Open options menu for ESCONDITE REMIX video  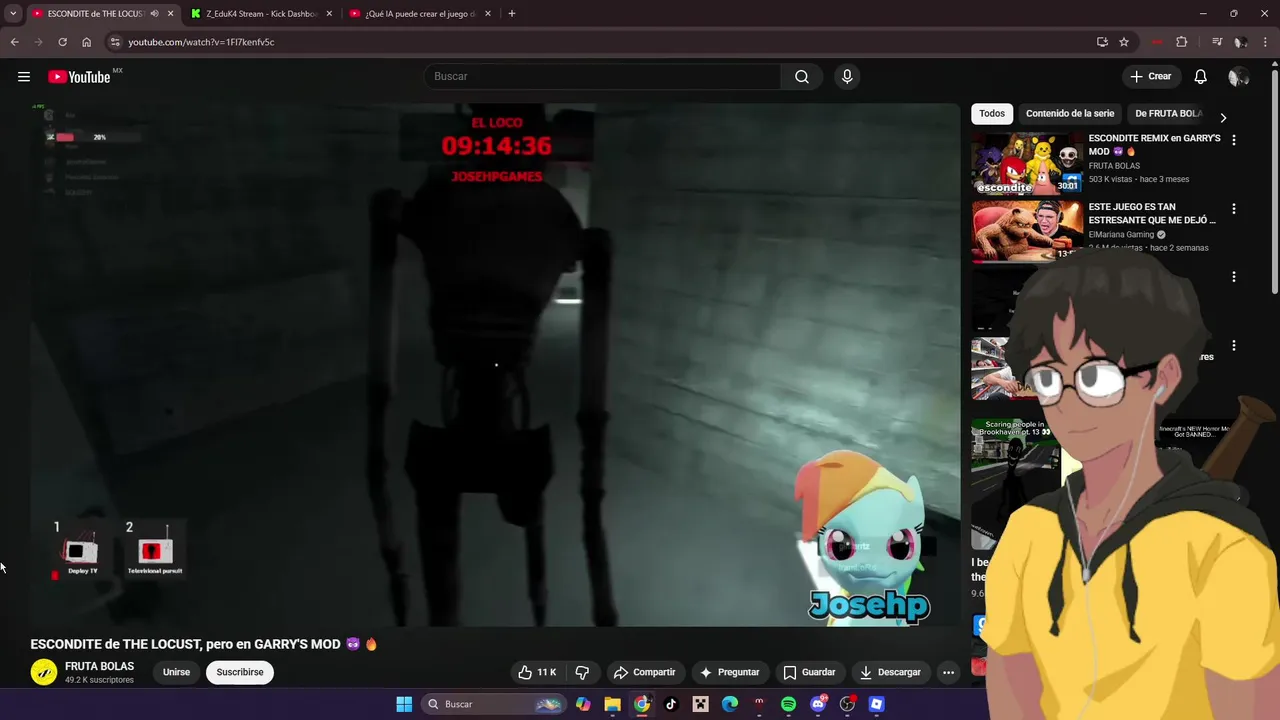[x=1234, y=141]
